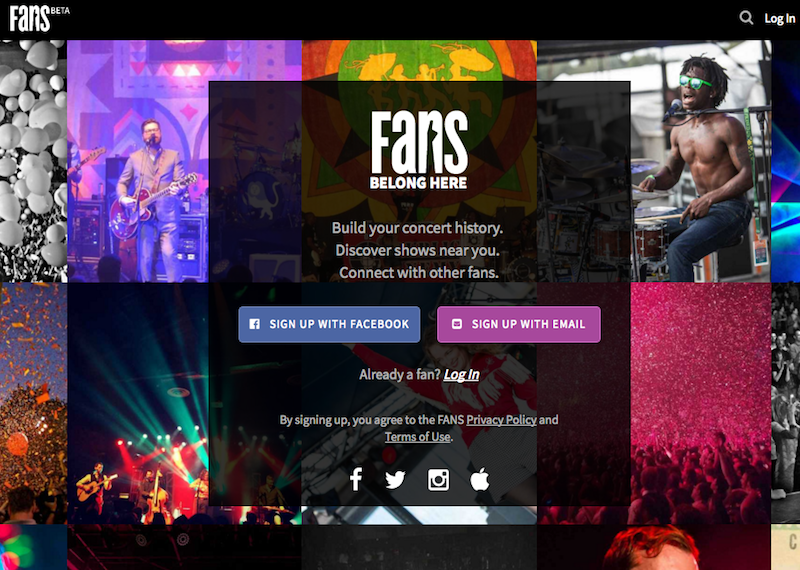This screenshot has height=570, width=800.
Task: Select the pink glitter crowd photo
Action: (x=701, y=403)
